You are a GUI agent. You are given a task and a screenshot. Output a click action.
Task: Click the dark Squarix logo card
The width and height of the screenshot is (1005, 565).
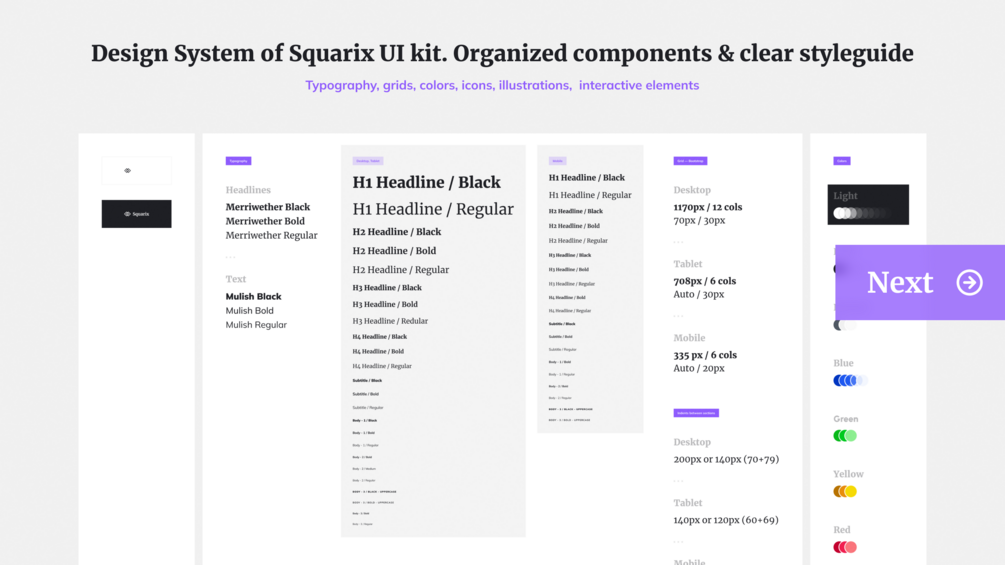136,213
